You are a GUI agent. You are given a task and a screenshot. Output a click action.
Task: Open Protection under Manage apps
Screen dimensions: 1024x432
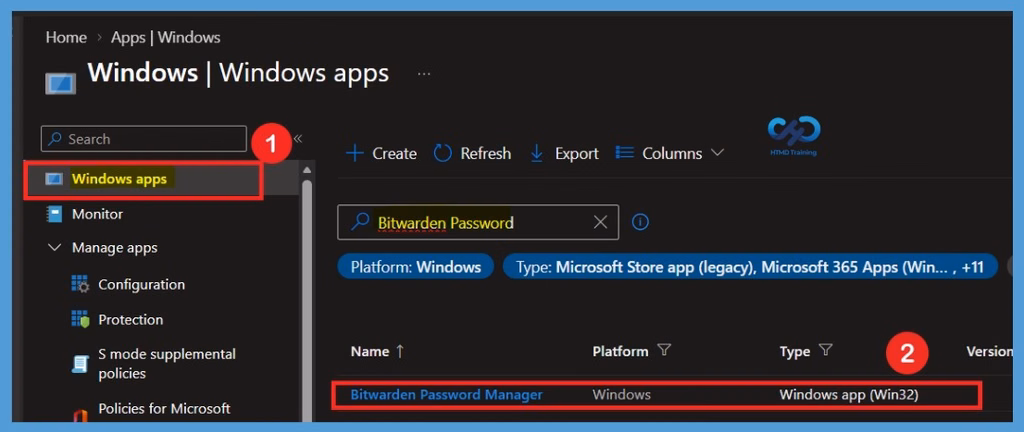tap(131, 320)
